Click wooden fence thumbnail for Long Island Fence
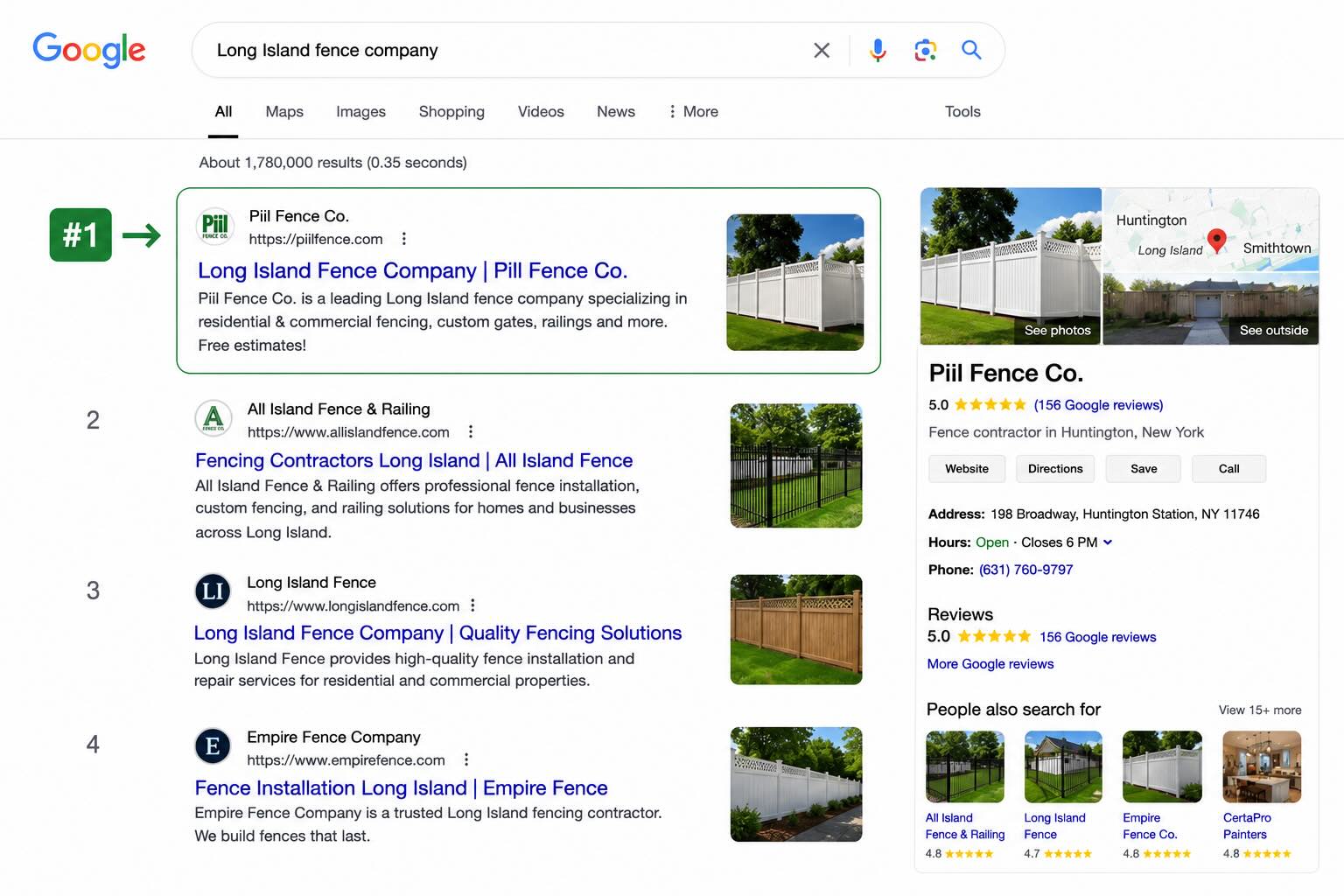 (x=796, y=629)
